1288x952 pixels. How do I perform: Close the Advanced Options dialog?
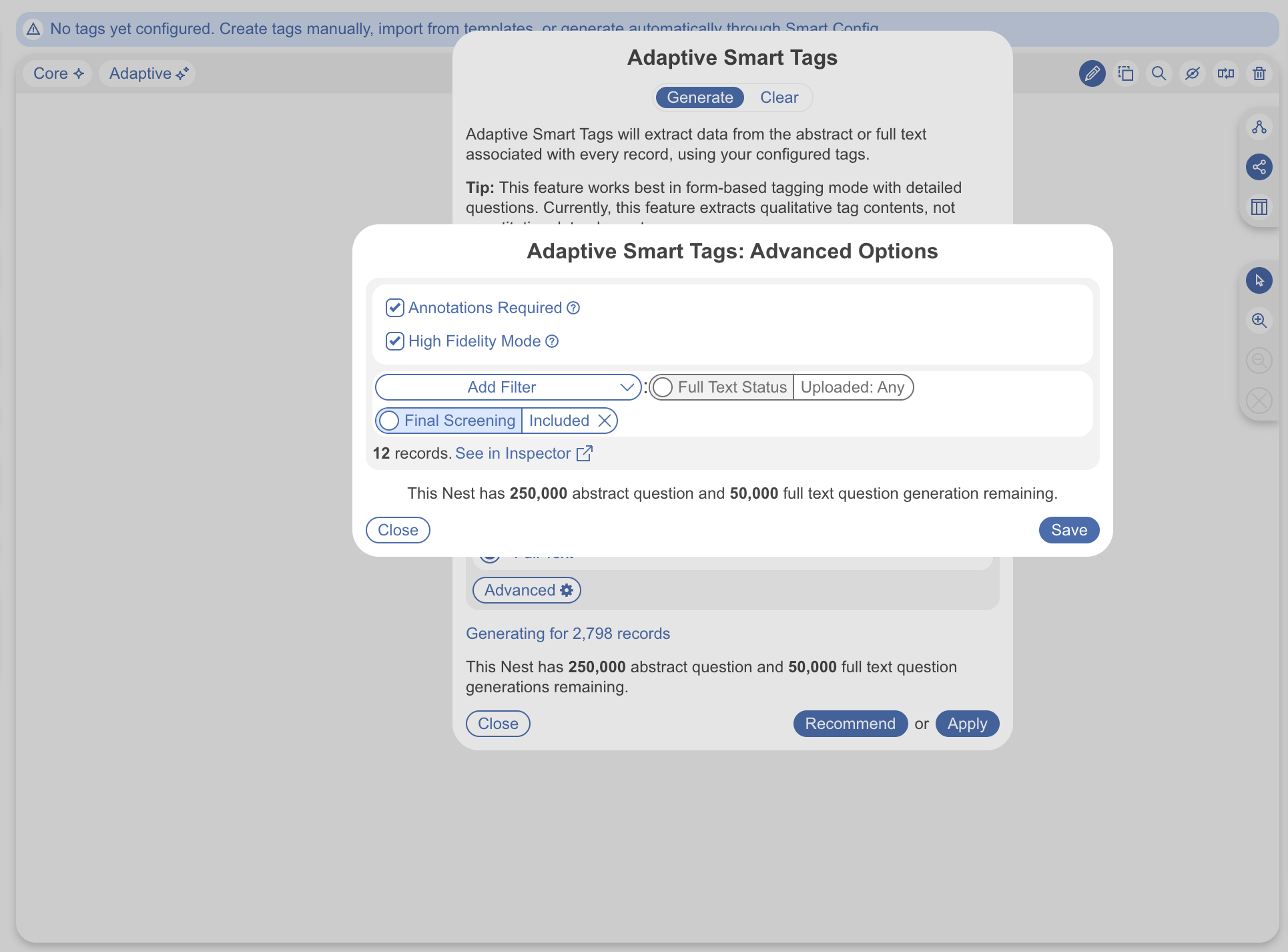[398, 530]
